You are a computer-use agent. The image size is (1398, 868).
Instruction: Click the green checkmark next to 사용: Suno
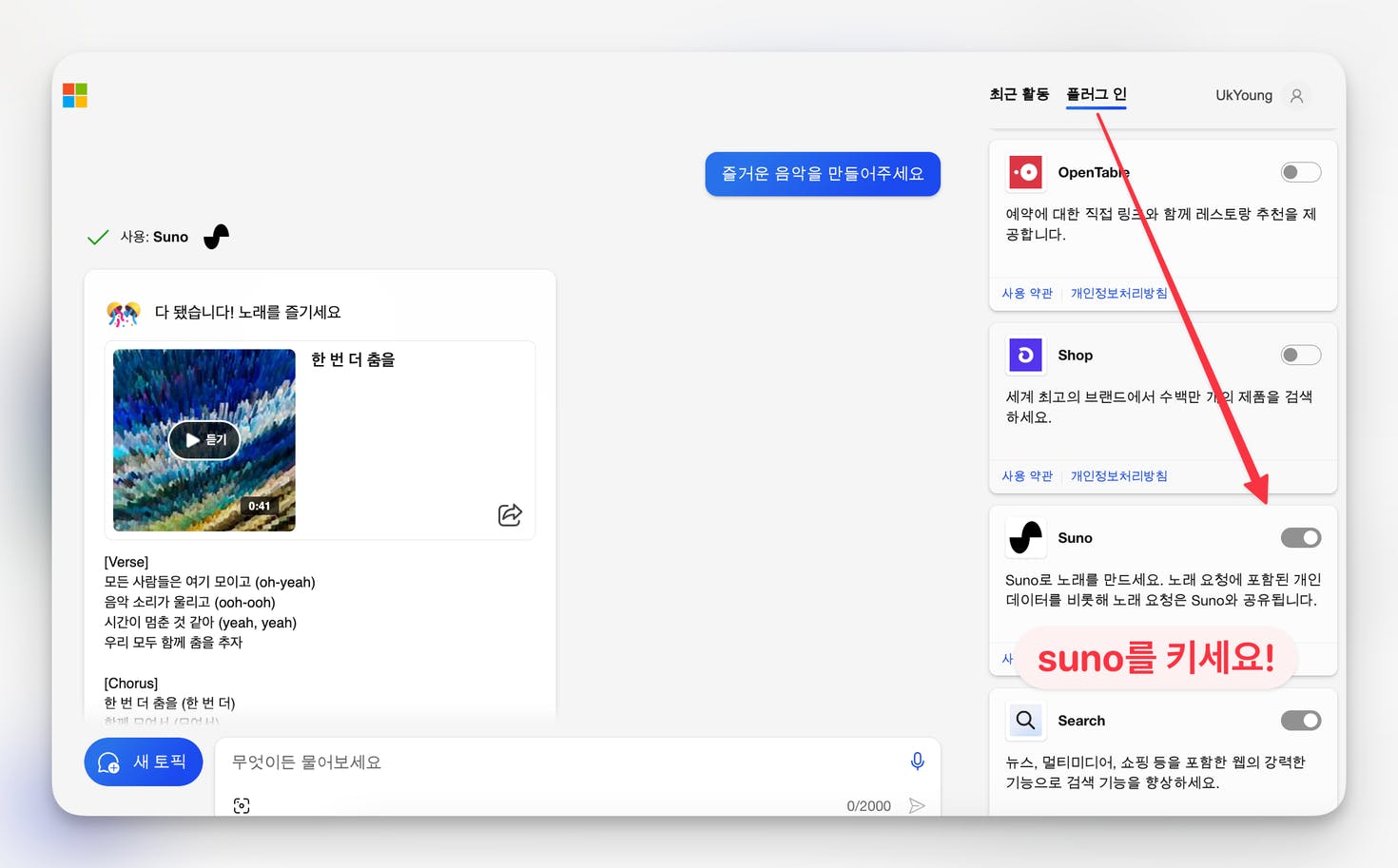pos(97,237)
